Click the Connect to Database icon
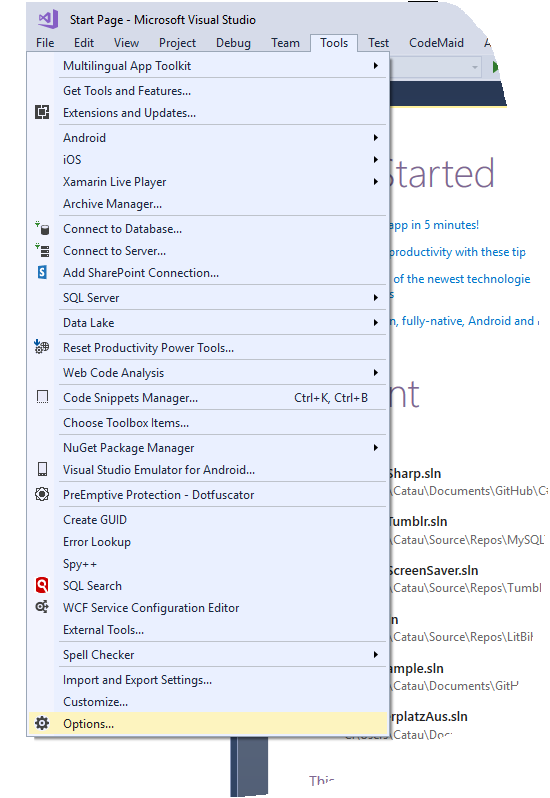550x798 pixels. (x=42, y=229)
